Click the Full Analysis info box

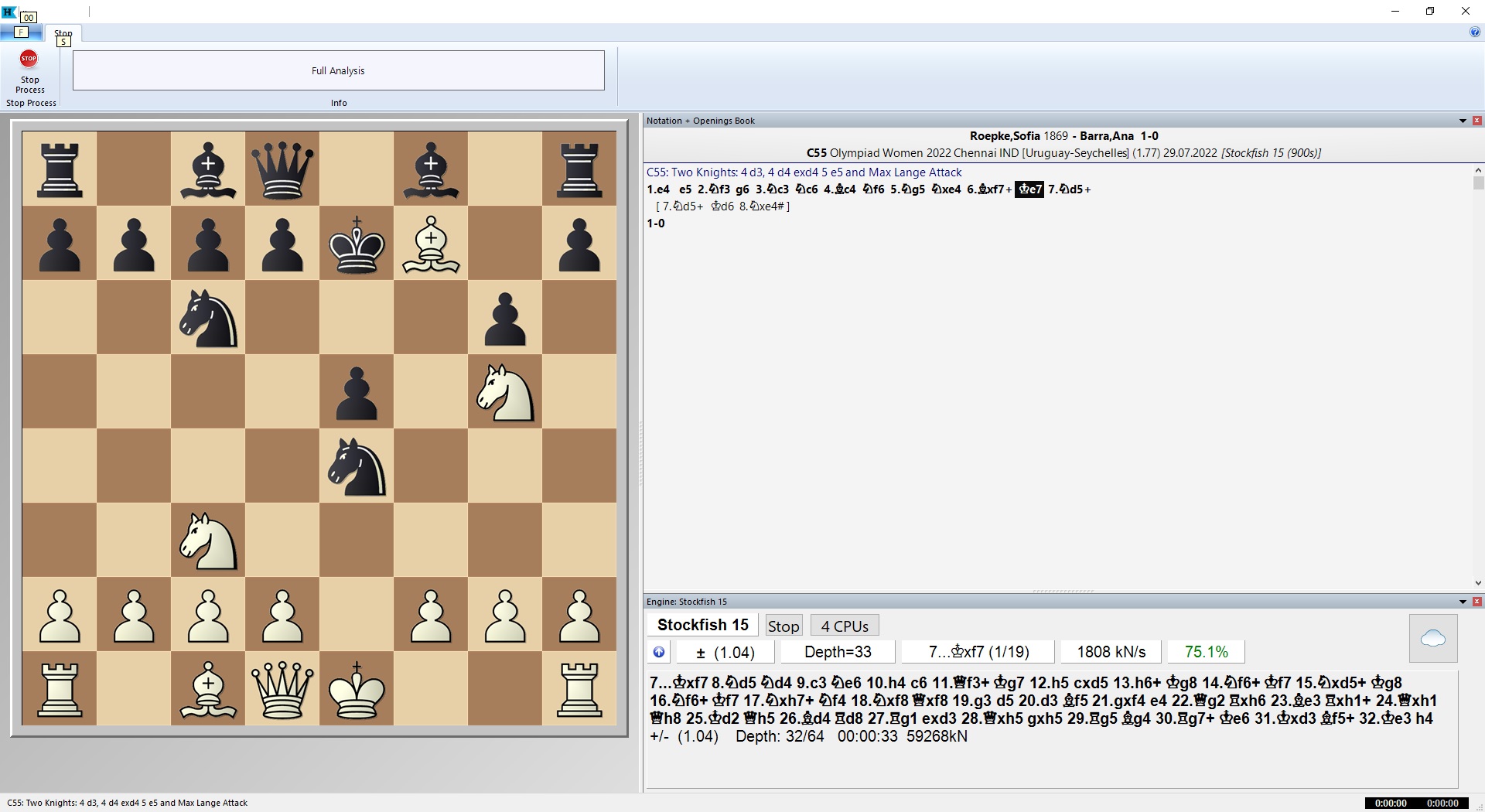point(339,70)
